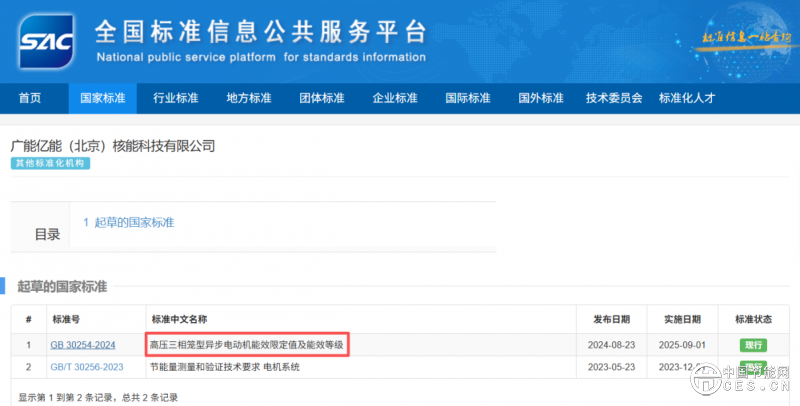Image resolution: width=800 pixels, height=406 pixels.
Task: Click the 其他标准化机构 tag badge
Action: [x=50, y=163]
